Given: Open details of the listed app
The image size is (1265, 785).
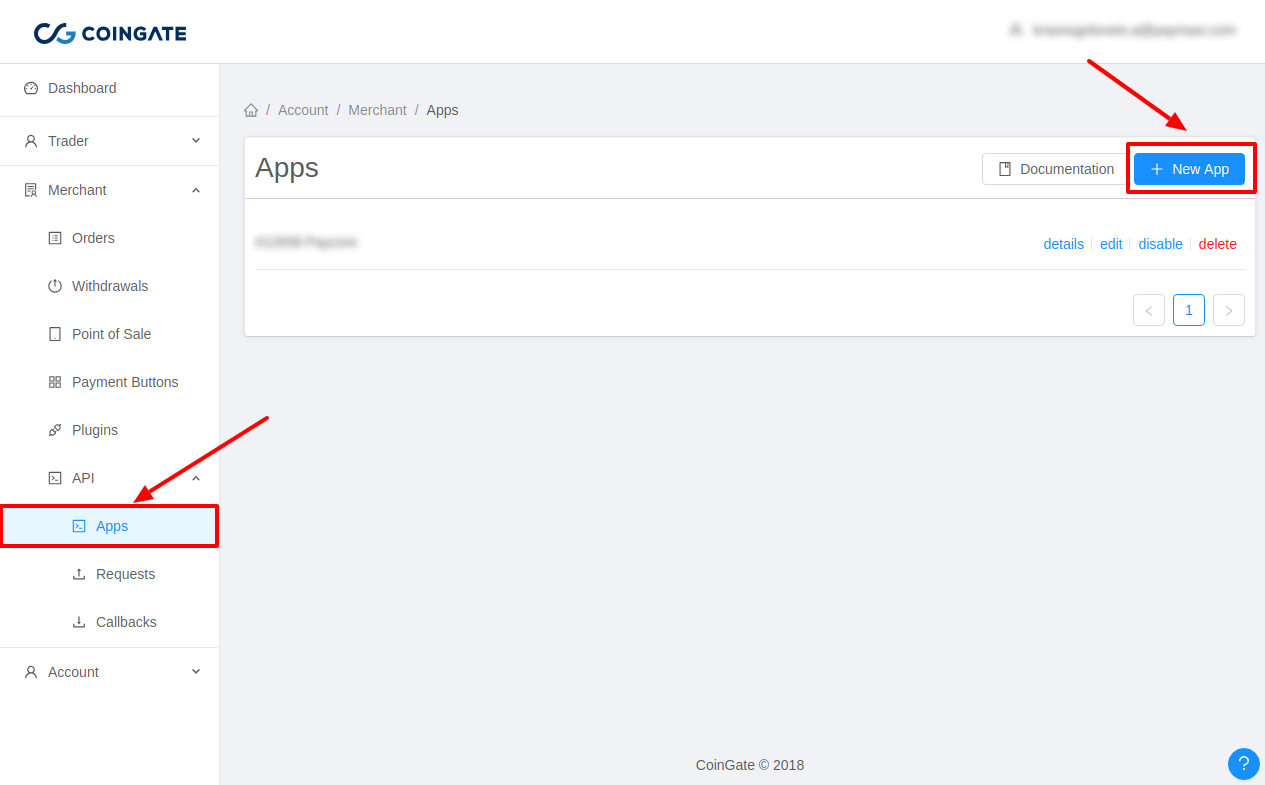Looking at the screenshot, I should pyautogui.click(x=1063, y=244).
